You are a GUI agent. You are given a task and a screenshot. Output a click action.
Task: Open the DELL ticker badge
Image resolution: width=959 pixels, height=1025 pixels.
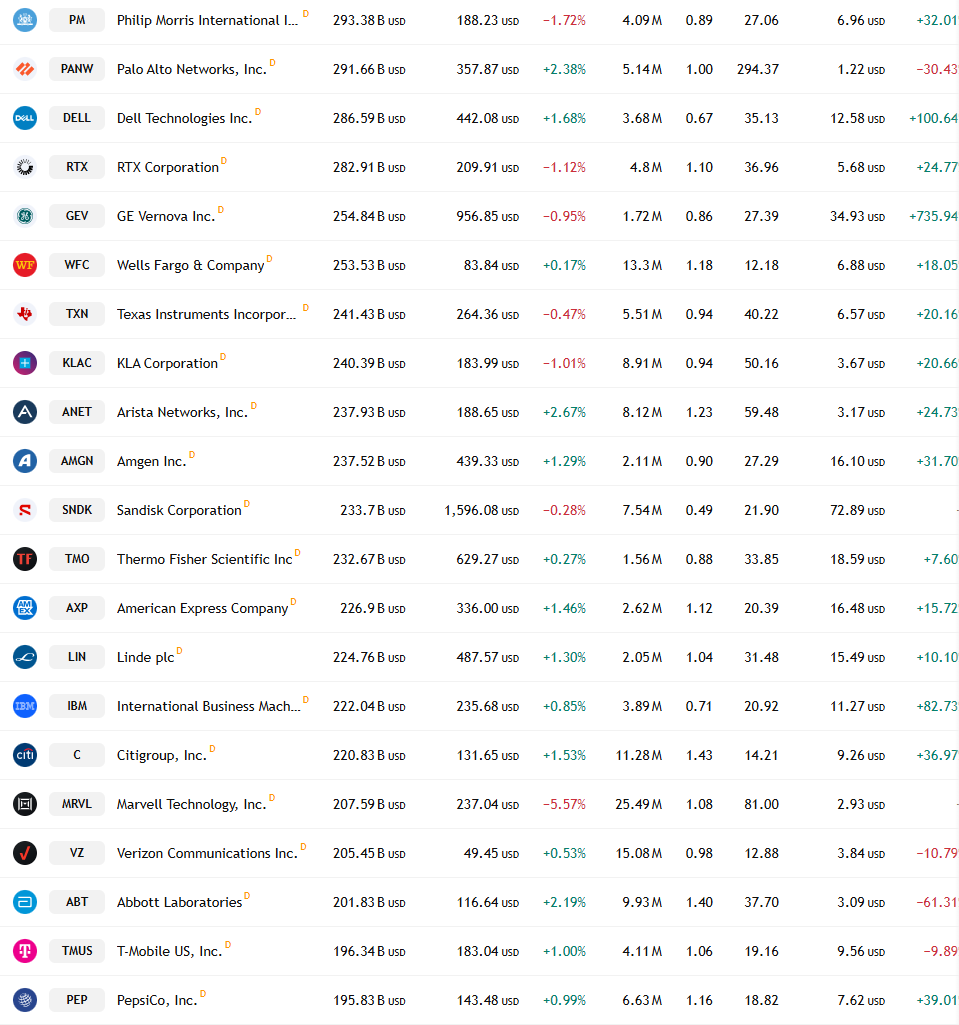click(x=77, y=118)
